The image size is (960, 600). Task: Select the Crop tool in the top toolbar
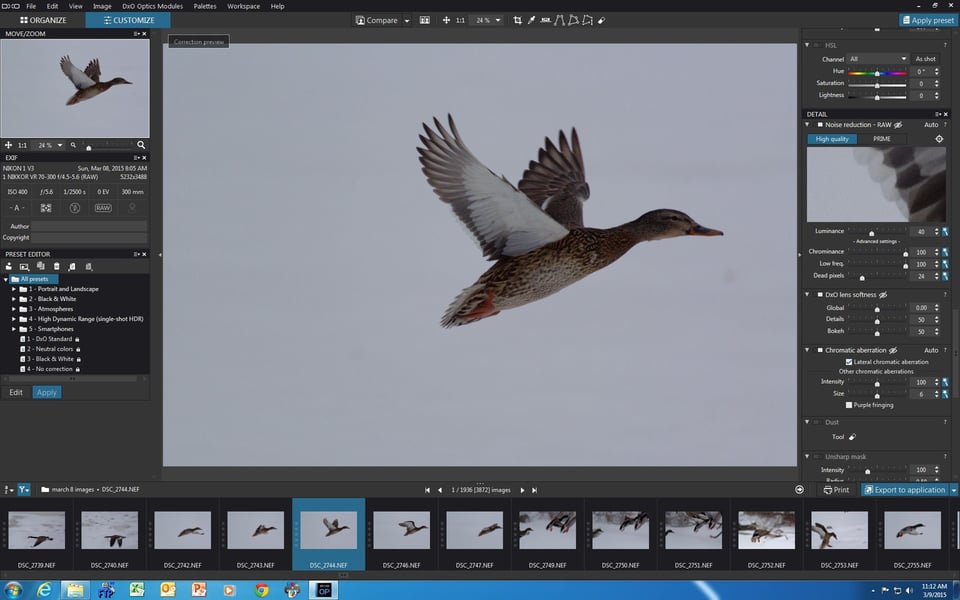click(x=517, y=20)
